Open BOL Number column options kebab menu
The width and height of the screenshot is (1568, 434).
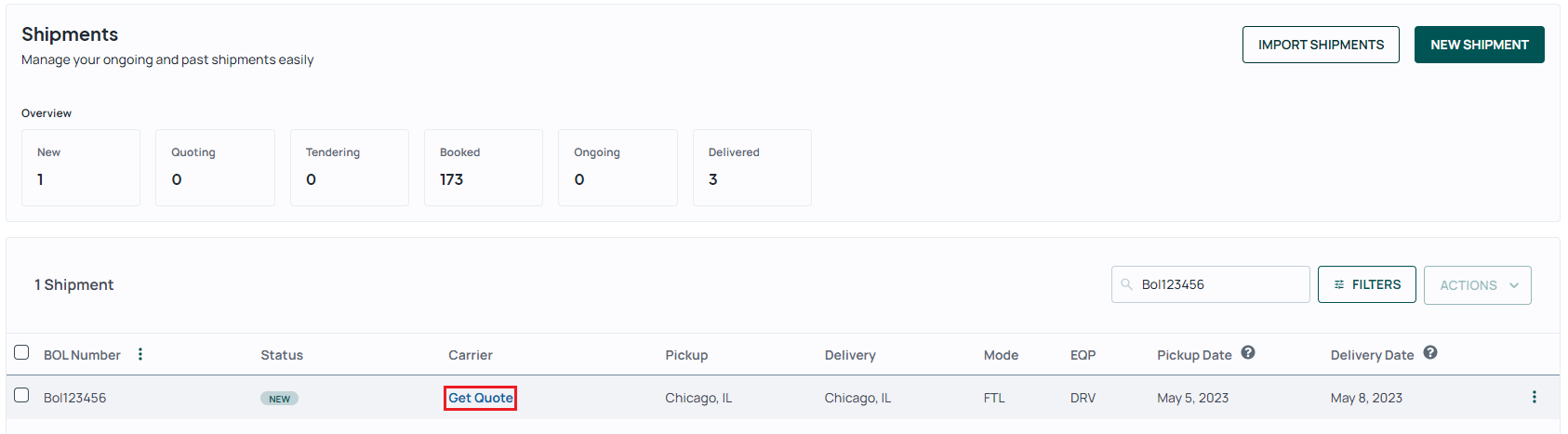[x=140, y=354]
